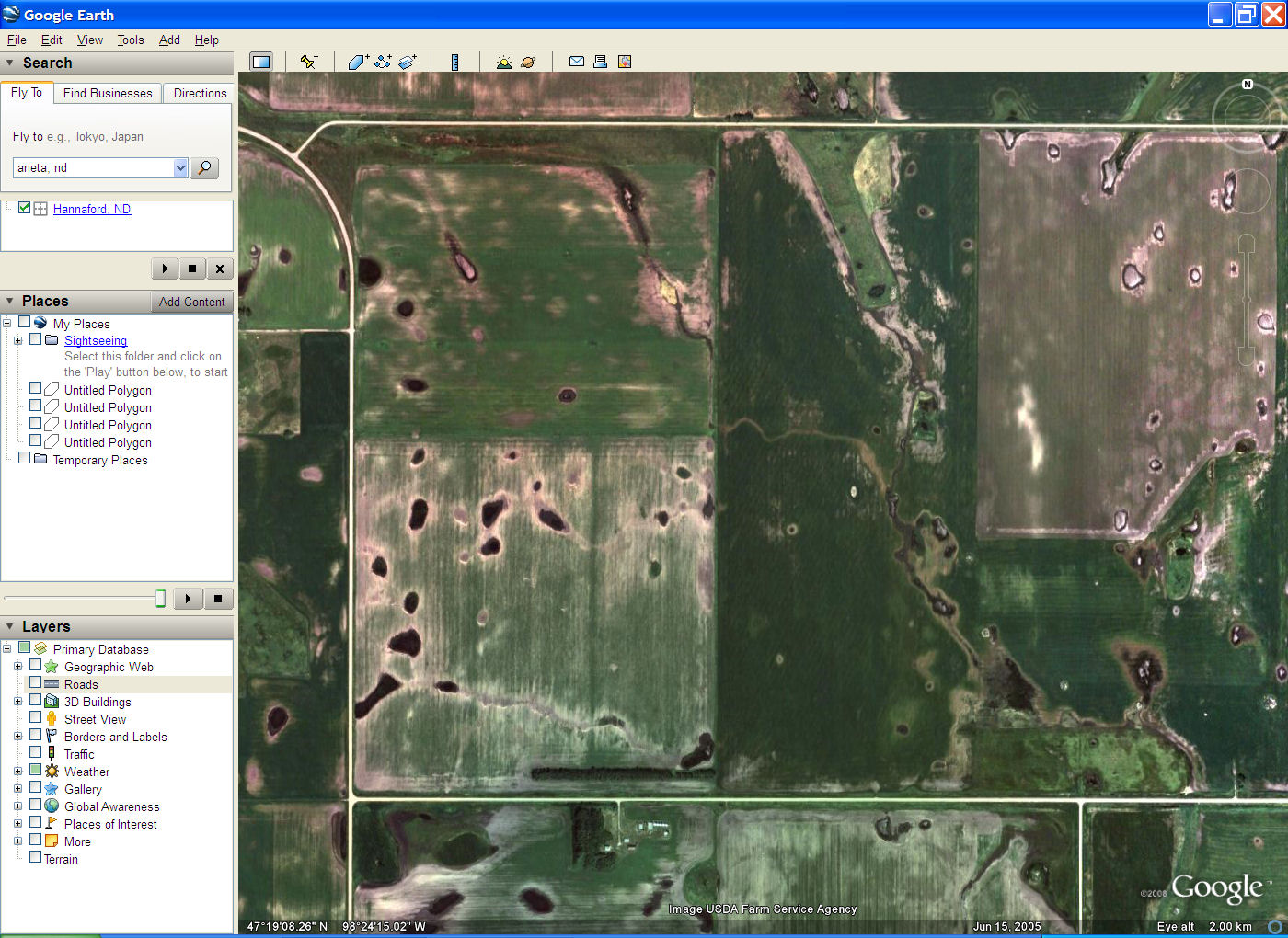Print the current view
Image resolution: width=1288 pixels, height=938 pixels.
tap(600, 62)
